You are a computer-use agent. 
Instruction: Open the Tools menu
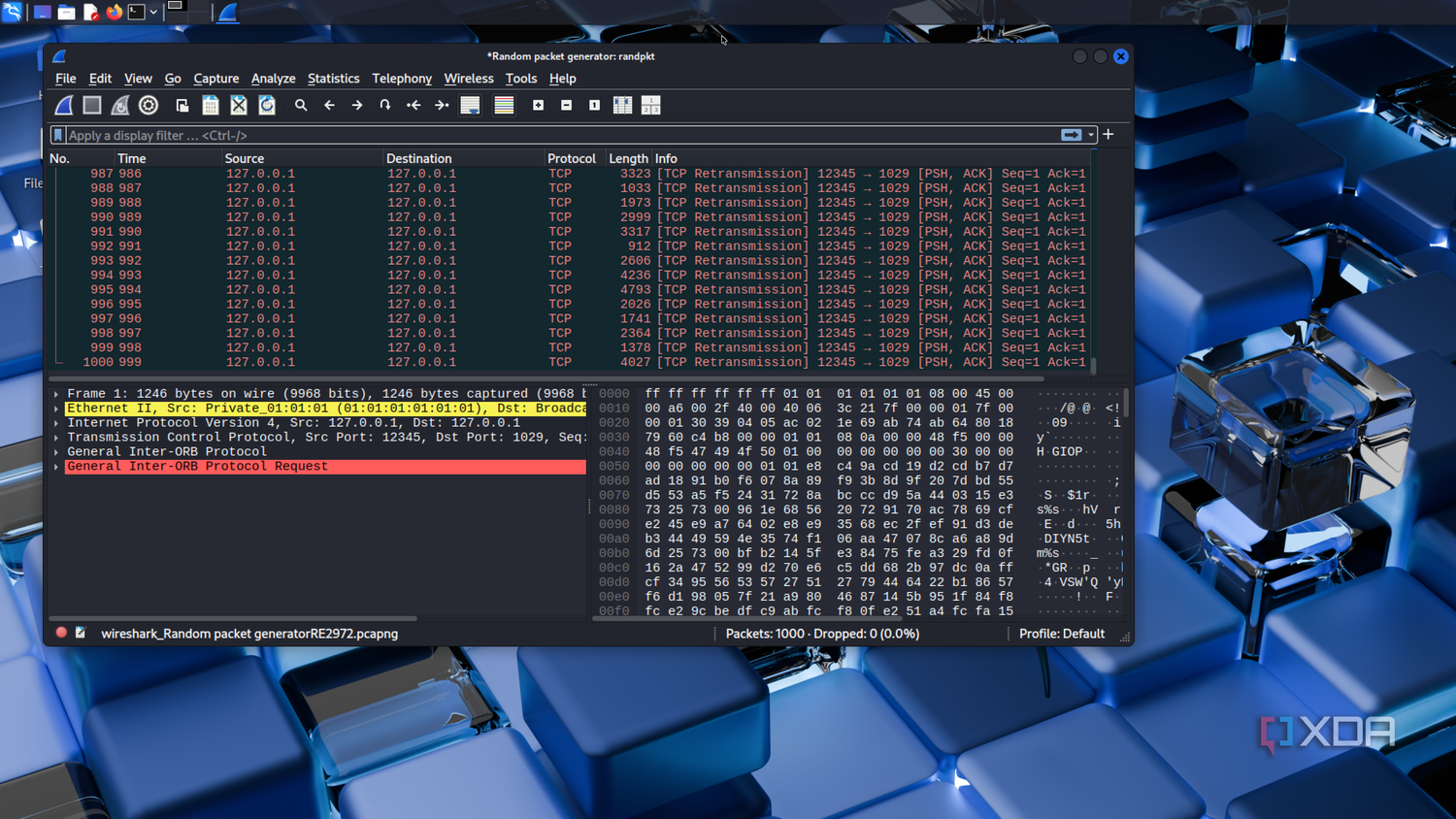(x=521, y=79)
